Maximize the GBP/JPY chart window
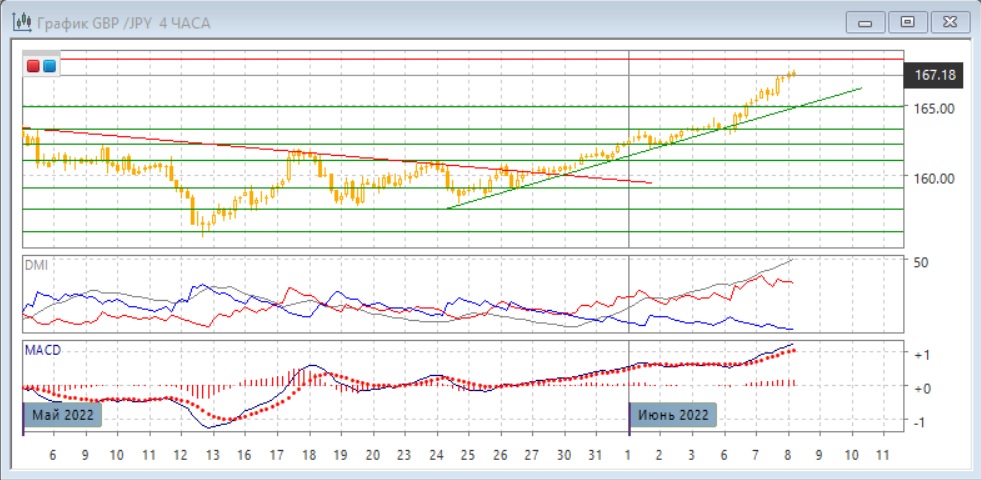This screenshot has height=480, width=981. [908, 21]
